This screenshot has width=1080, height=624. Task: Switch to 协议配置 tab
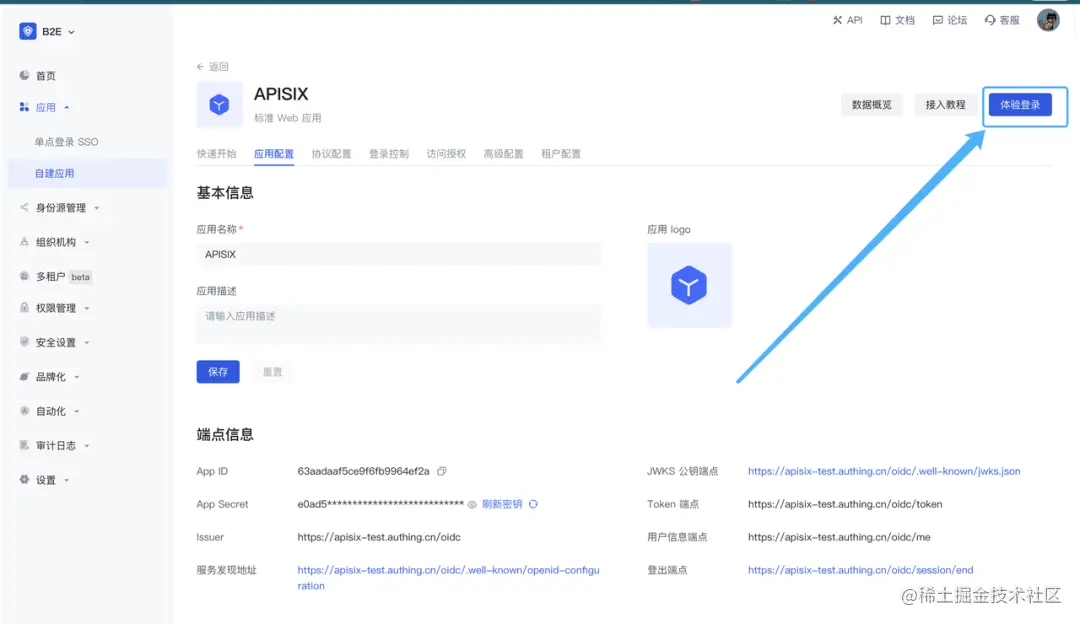pyautogui.click(x=331, y=154)
